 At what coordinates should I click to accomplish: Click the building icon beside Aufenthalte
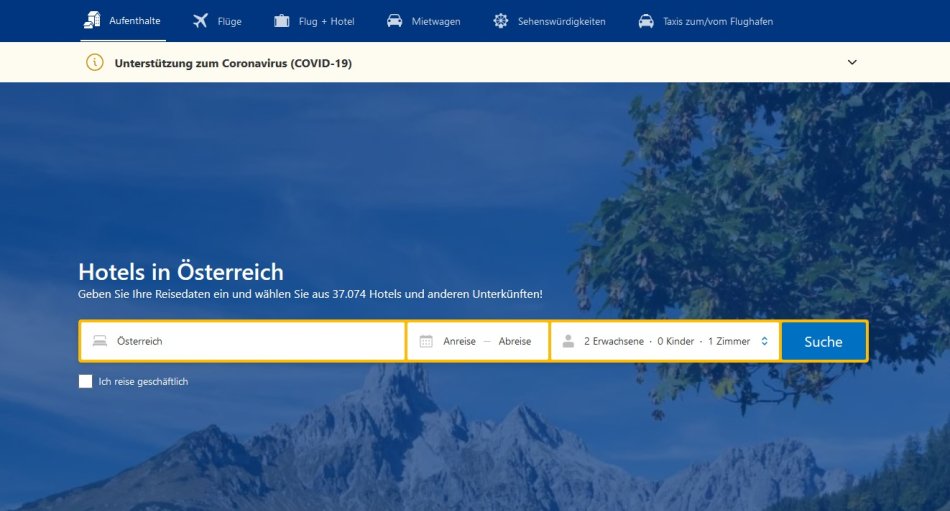(92, 20)
